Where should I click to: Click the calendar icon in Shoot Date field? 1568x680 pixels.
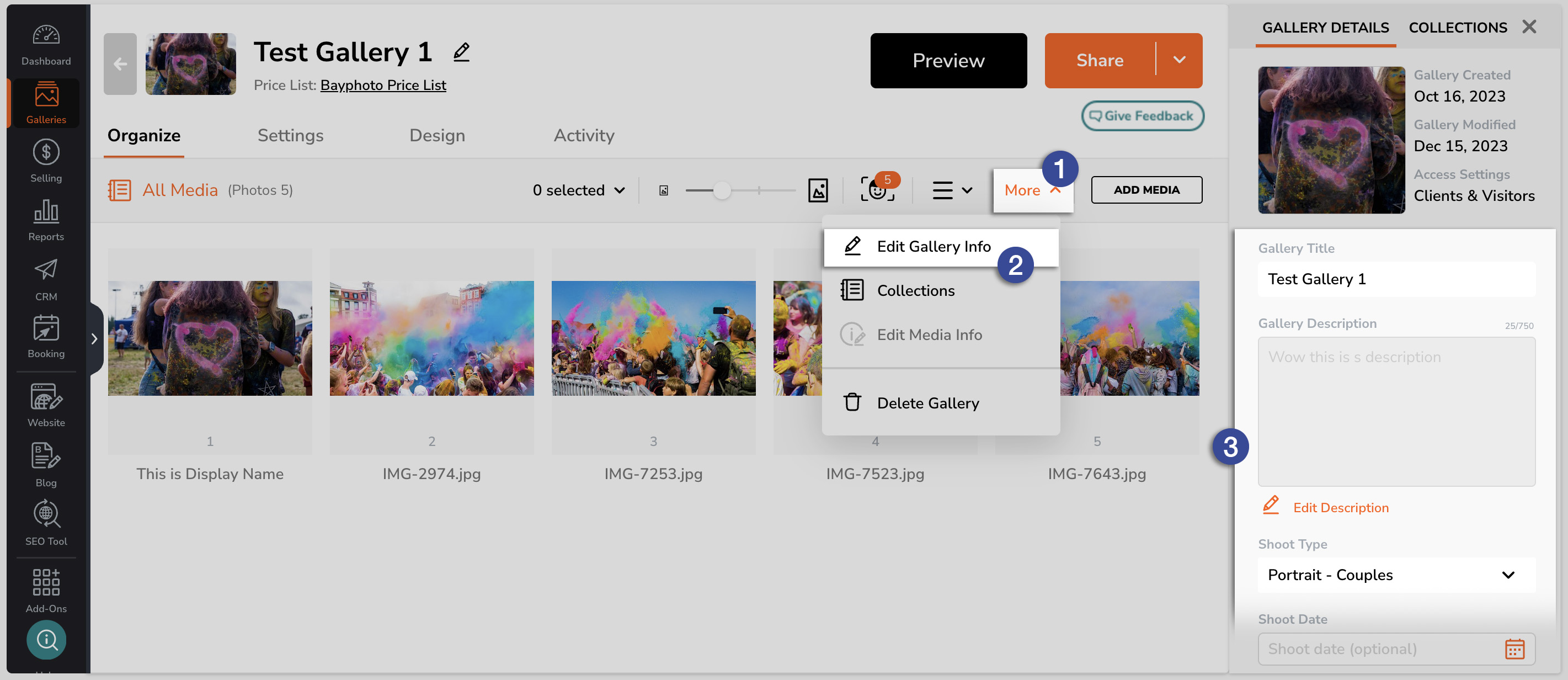1514,649
